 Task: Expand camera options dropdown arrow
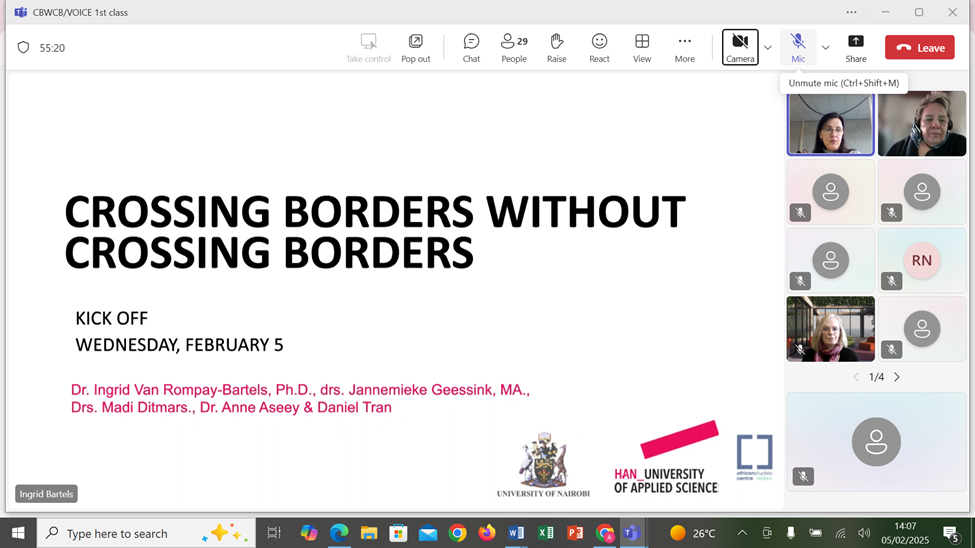[768, 47]
